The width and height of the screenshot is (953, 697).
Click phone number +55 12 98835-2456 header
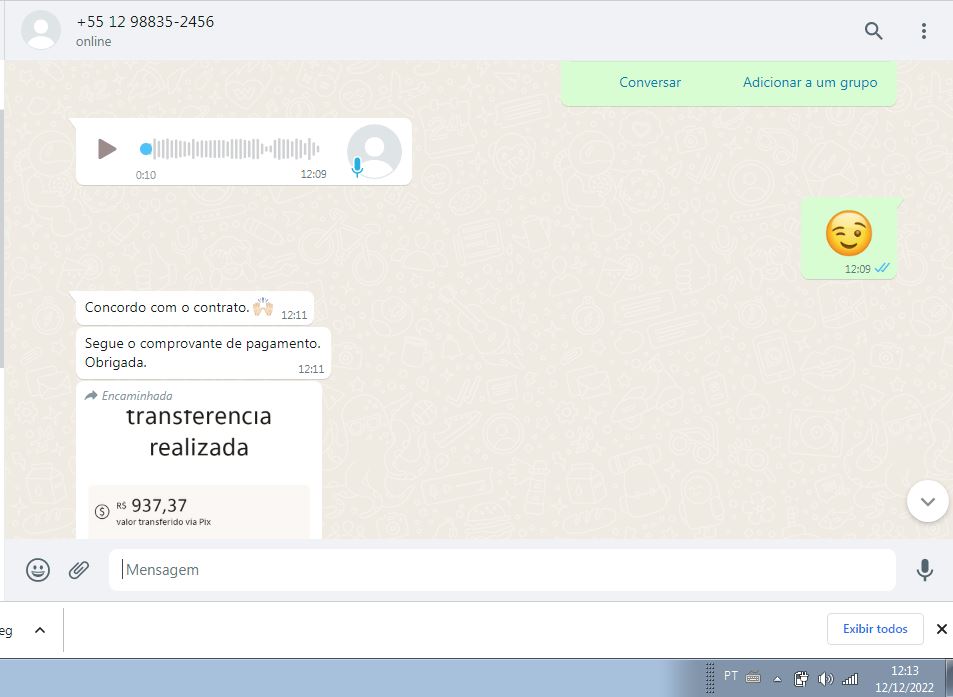click(x=145, y=22)
